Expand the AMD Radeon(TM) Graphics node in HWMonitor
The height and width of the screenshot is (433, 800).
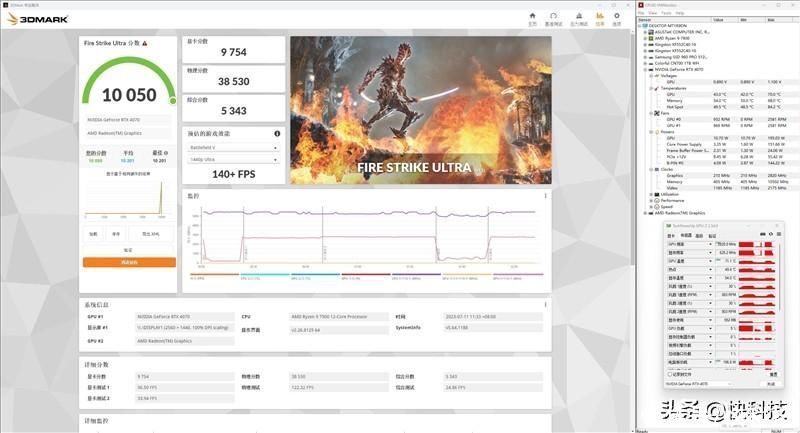pos(645,213)
